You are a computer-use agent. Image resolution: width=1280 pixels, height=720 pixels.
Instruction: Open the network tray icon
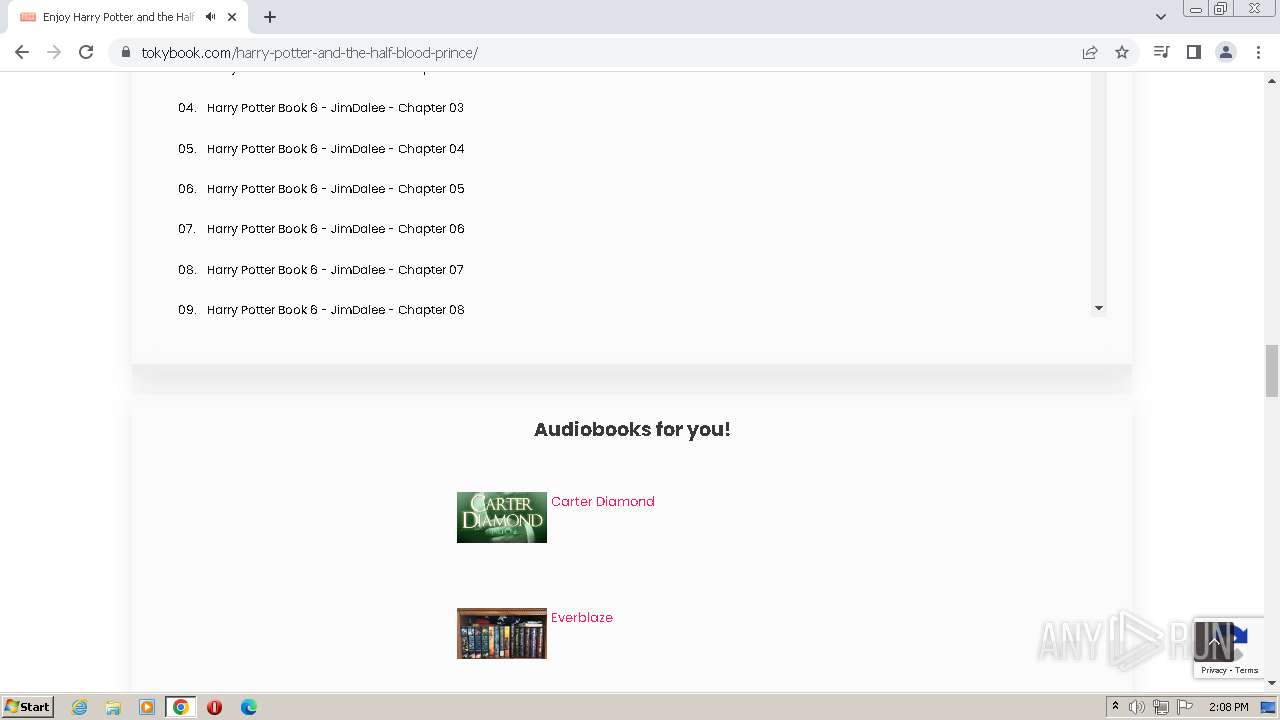(x=1161, y=707)
